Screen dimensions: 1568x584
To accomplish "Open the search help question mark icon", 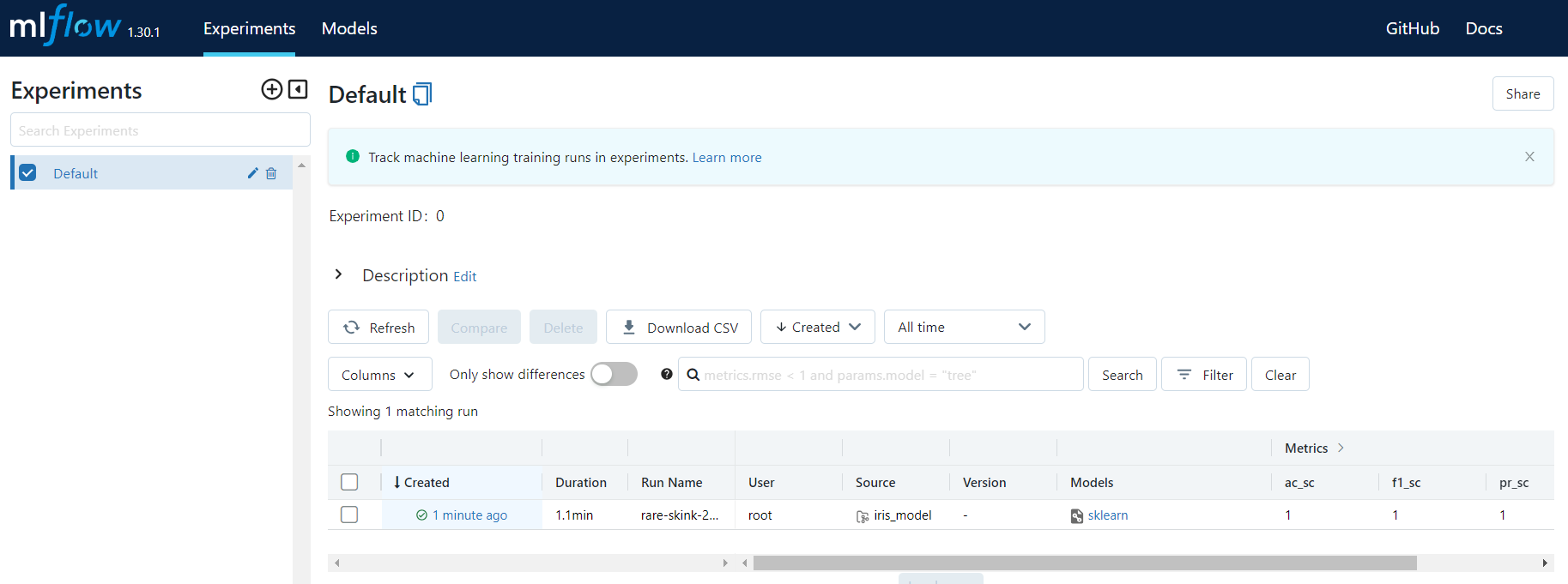I will click(666, 374).
